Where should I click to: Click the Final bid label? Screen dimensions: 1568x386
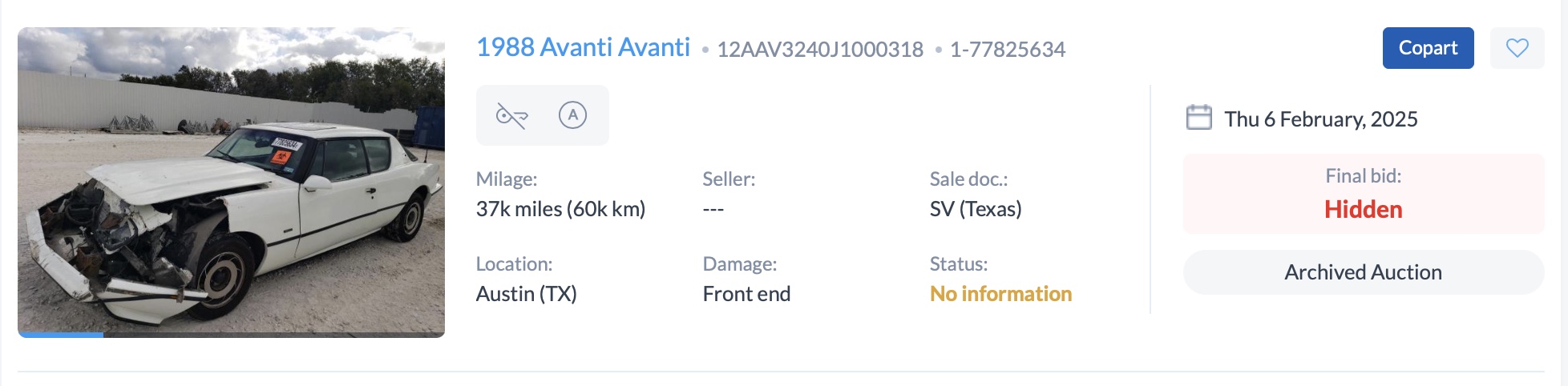1363,176
